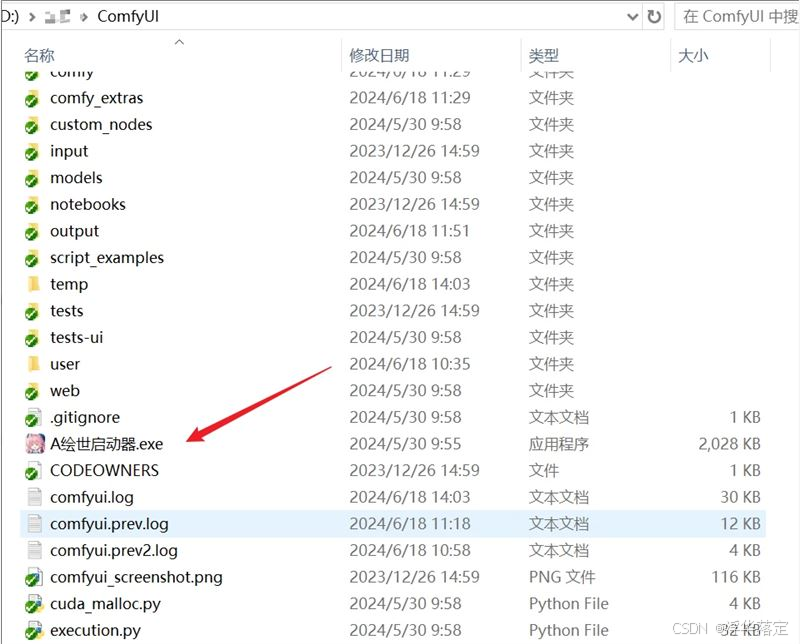Select the web folder name
The width and height of the screenshot is (800, 644).
[65, 391]
